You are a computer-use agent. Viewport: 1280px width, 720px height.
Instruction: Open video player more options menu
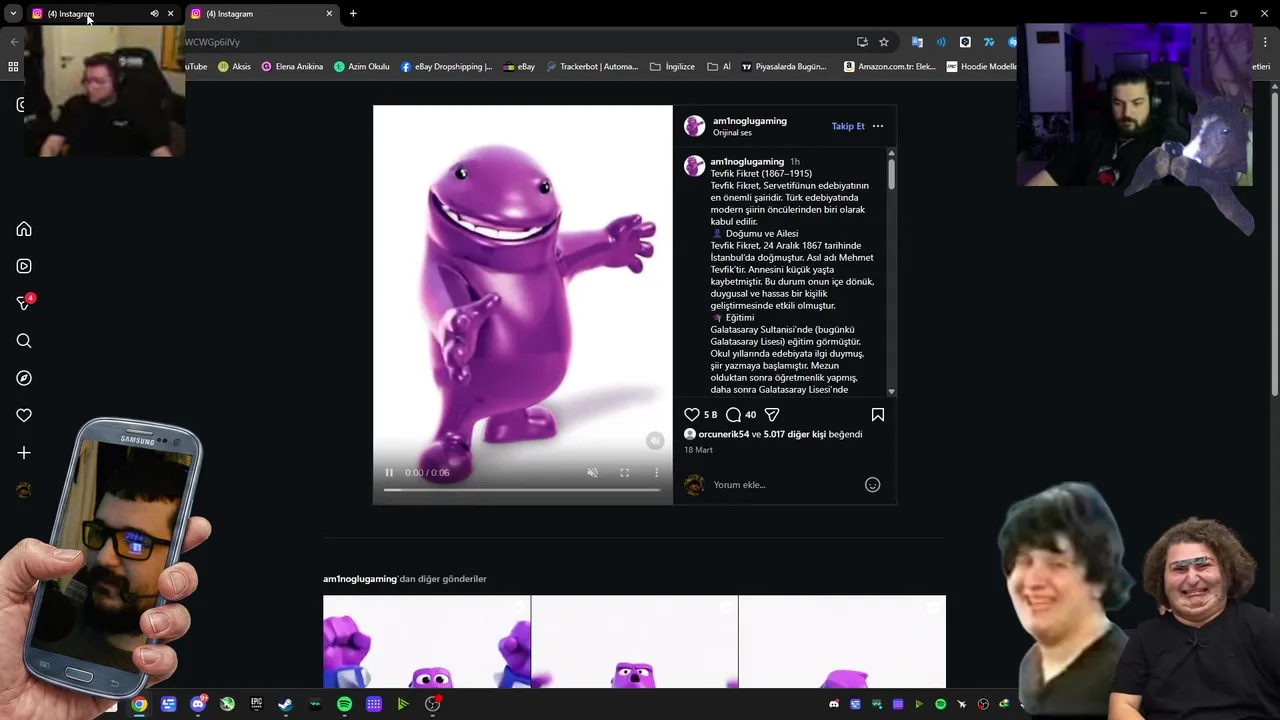656,473
